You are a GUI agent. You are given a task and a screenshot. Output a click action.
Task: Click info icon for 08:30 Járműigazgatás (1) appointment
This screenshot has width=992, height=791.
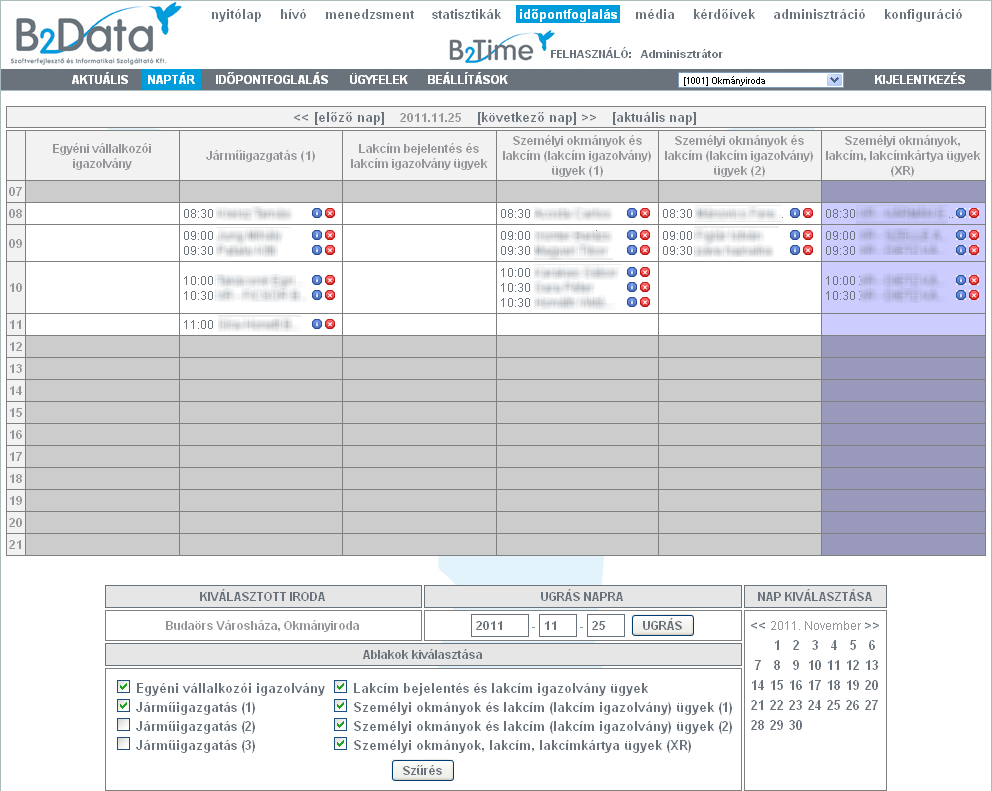317,213
